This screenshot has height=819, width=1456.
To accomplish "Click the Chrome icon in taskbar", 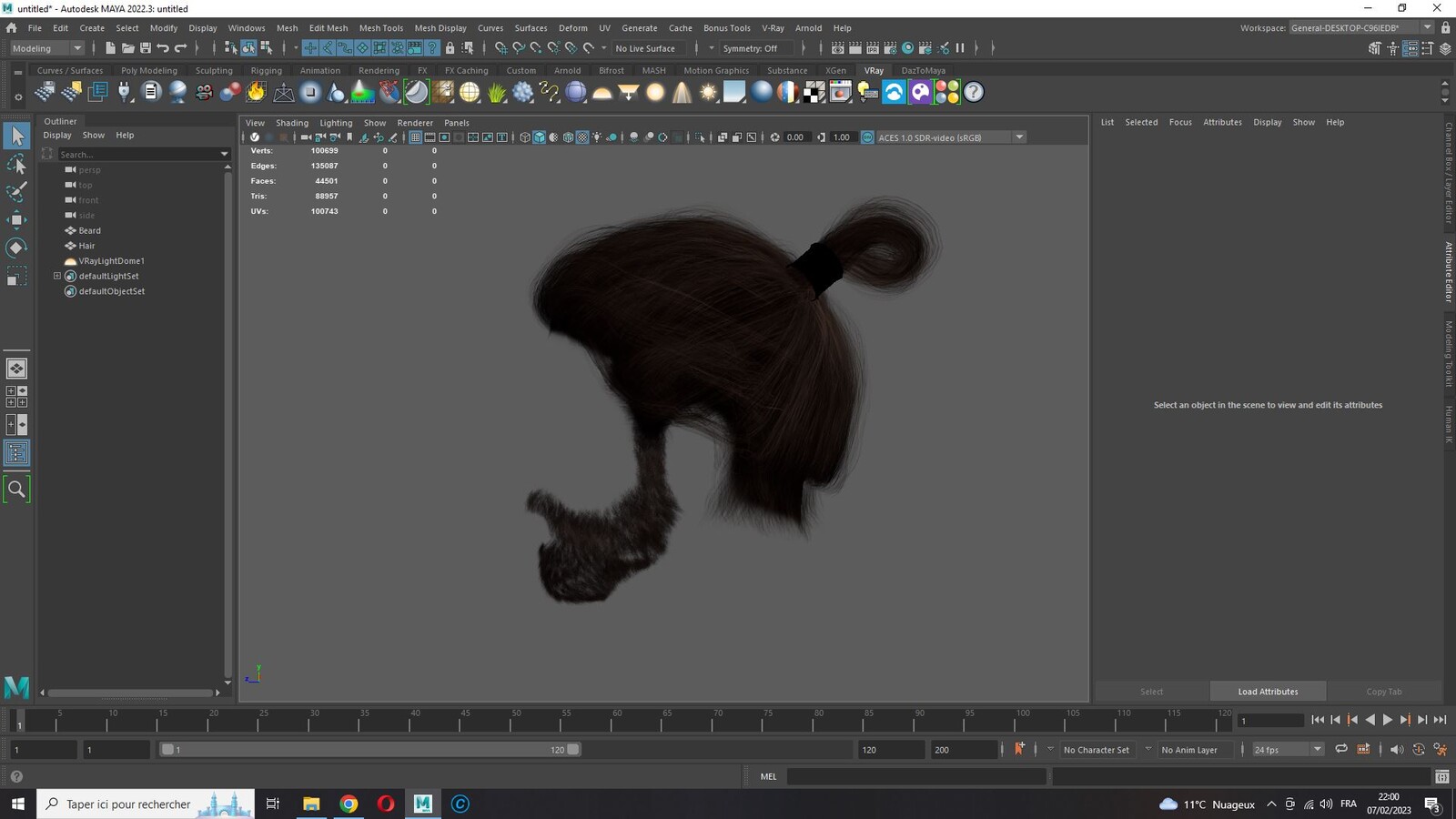I will pos(349,804).
